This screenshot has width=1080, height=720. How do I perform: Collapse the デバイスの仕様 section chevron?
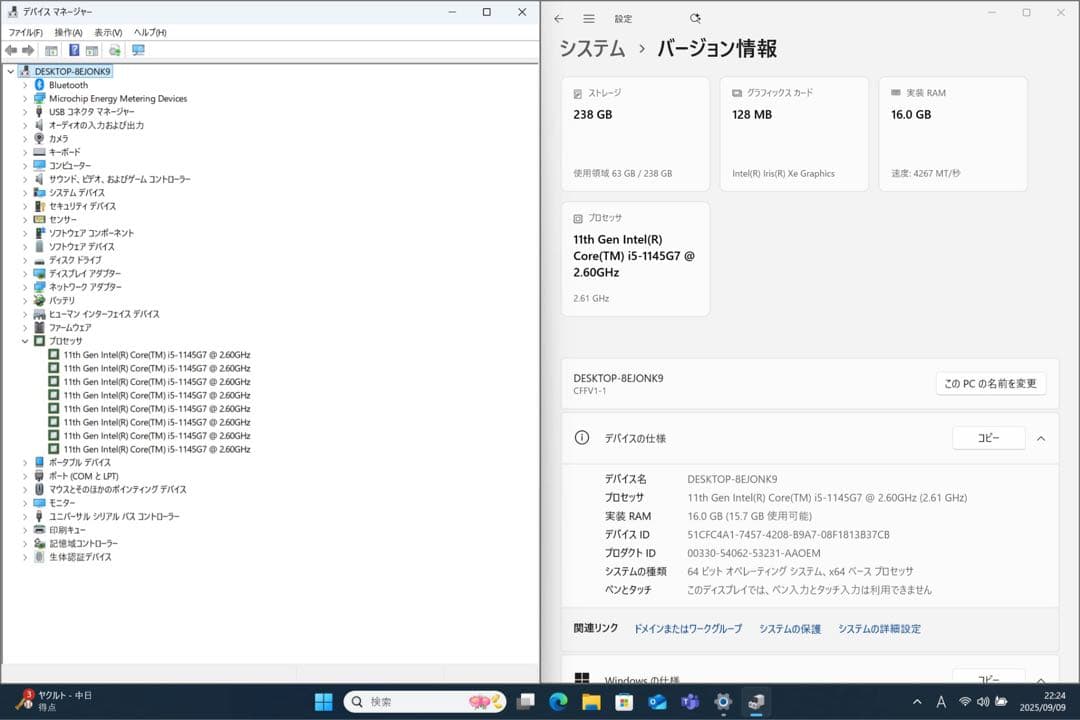1041,438
